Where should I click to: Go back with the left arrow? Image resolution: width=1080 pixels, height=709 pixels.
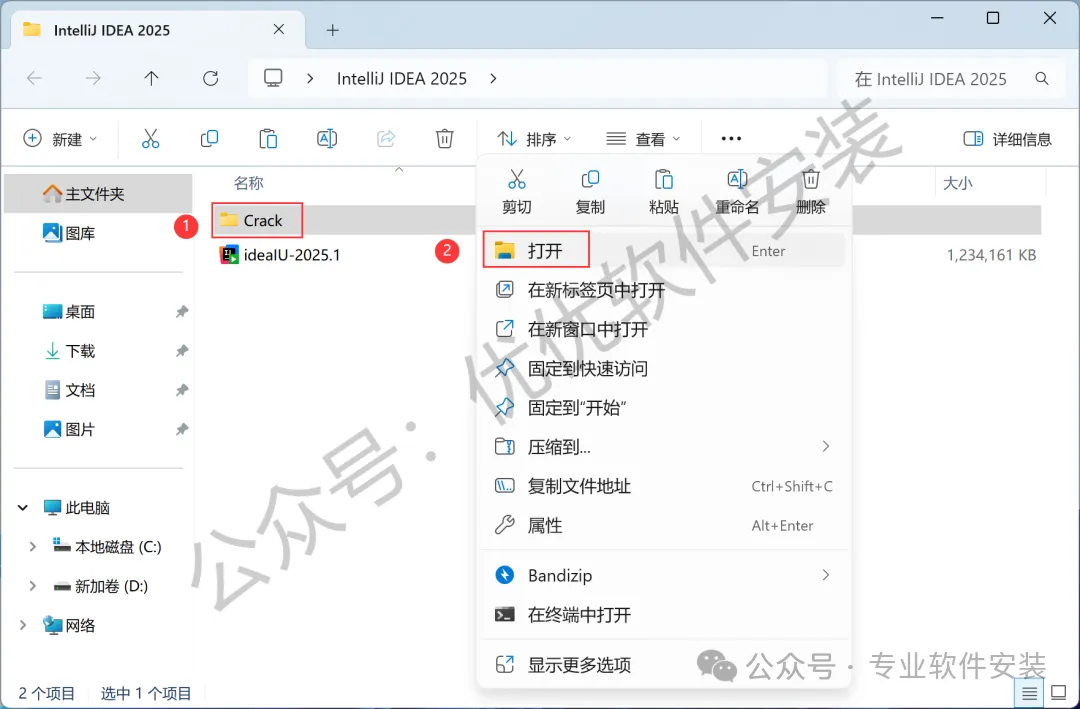[34, 79]
